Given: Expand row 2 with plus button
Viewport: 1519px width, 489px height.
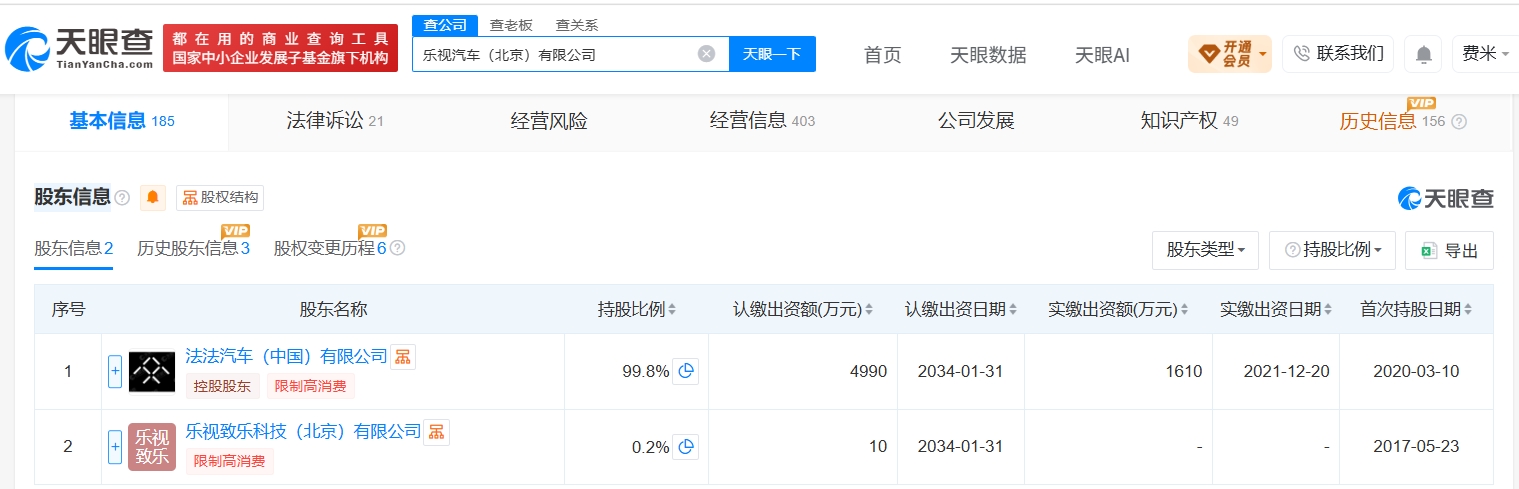Looking at the screenshot, I should (115, 447).
